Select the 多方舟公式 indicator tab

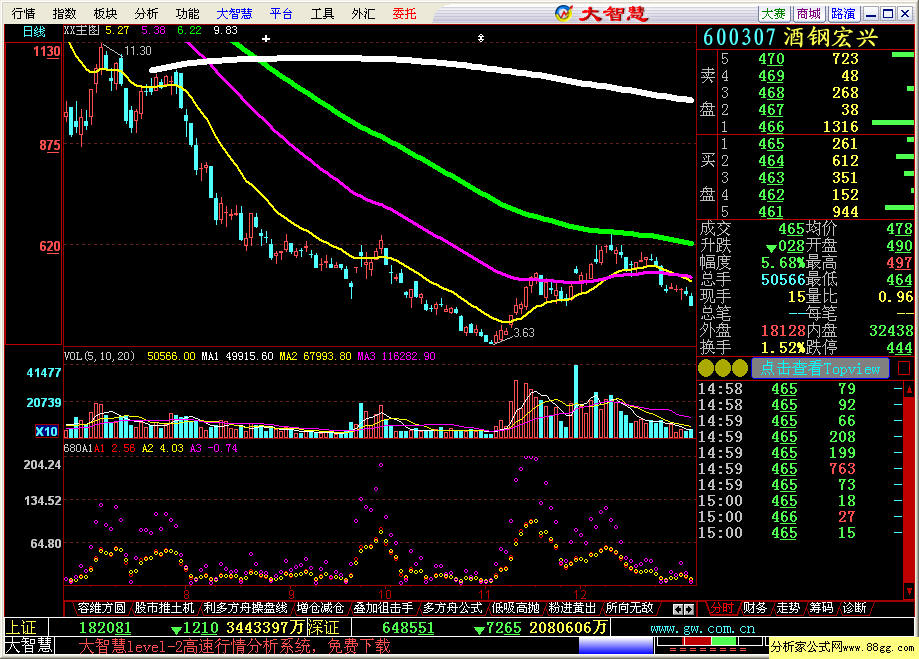tap(452, 608)
